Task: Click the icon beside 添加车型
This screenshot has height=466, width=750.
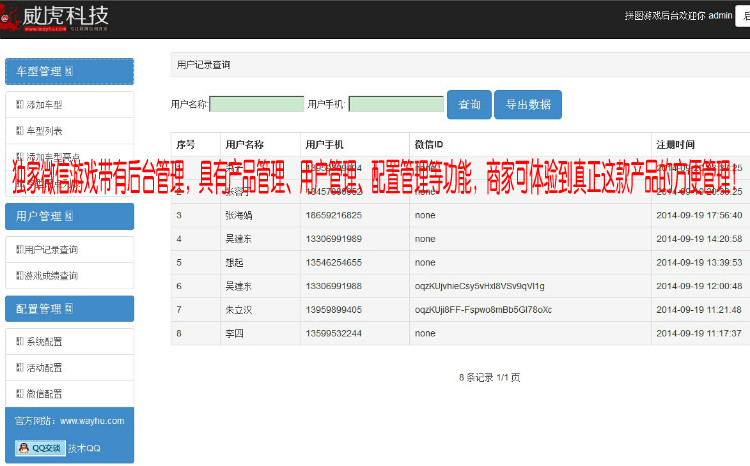Action: point(20,105)
